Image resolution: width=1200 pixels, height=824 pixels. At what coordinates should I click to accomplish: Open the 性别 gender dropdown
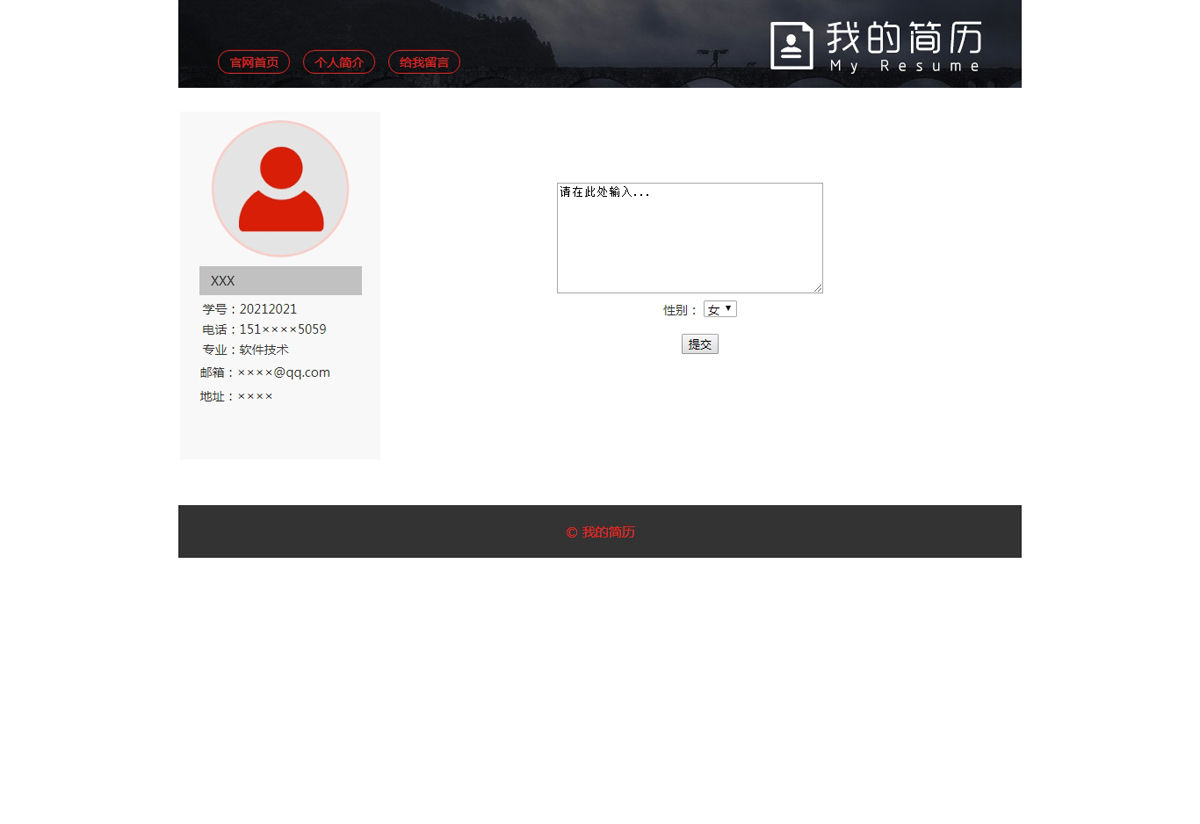tap(720, 309)
